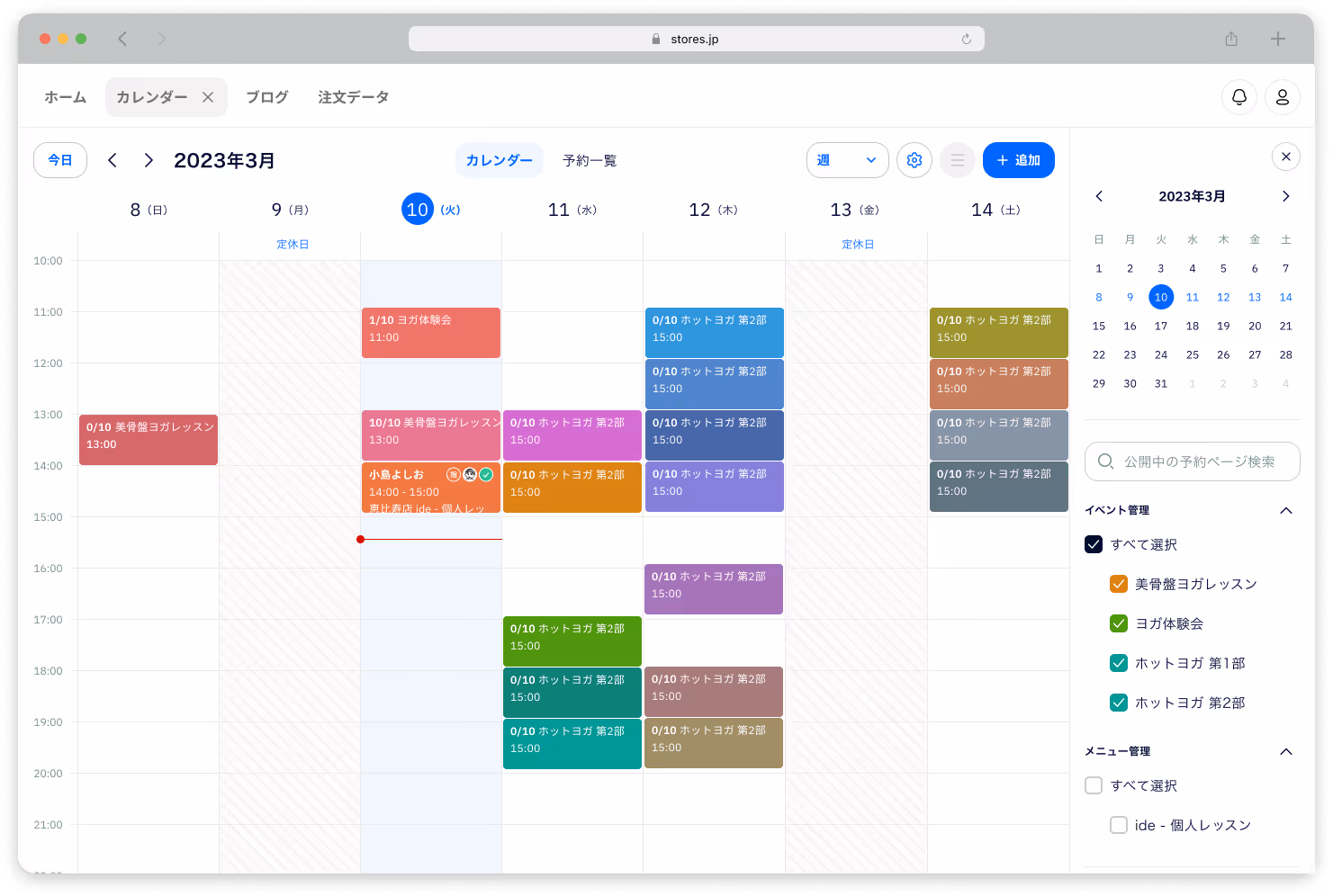Open green ホットヨガ 第2部 event at 17:00
Image resolution: width=1333 pixels, height=896 pixels.
coord(572,641)
